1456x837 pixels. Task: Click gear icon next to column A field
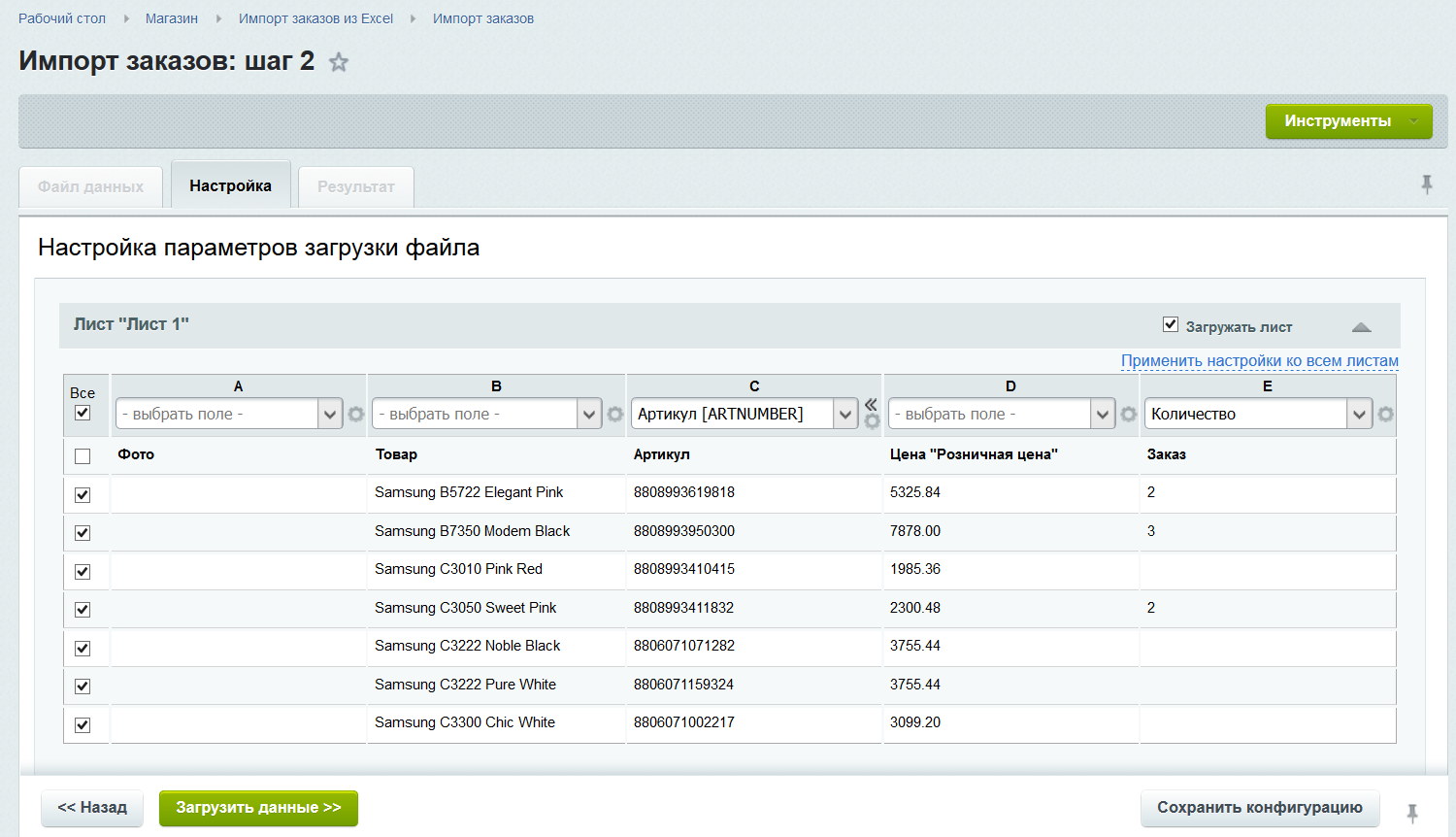(x=356, y=415)
